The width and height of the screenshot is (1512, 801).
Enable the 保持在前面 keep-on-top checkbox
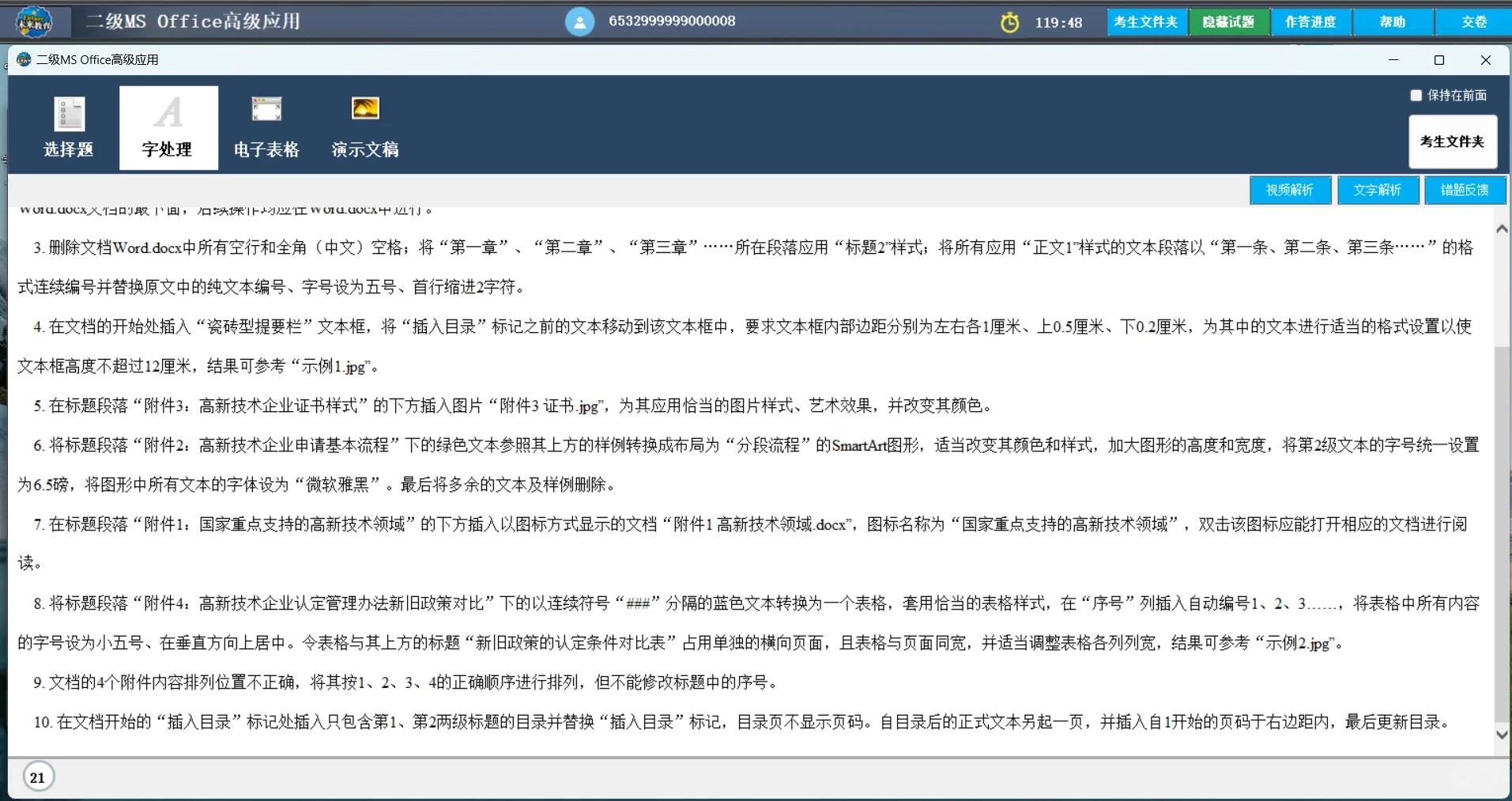[x=1416, y=95]
